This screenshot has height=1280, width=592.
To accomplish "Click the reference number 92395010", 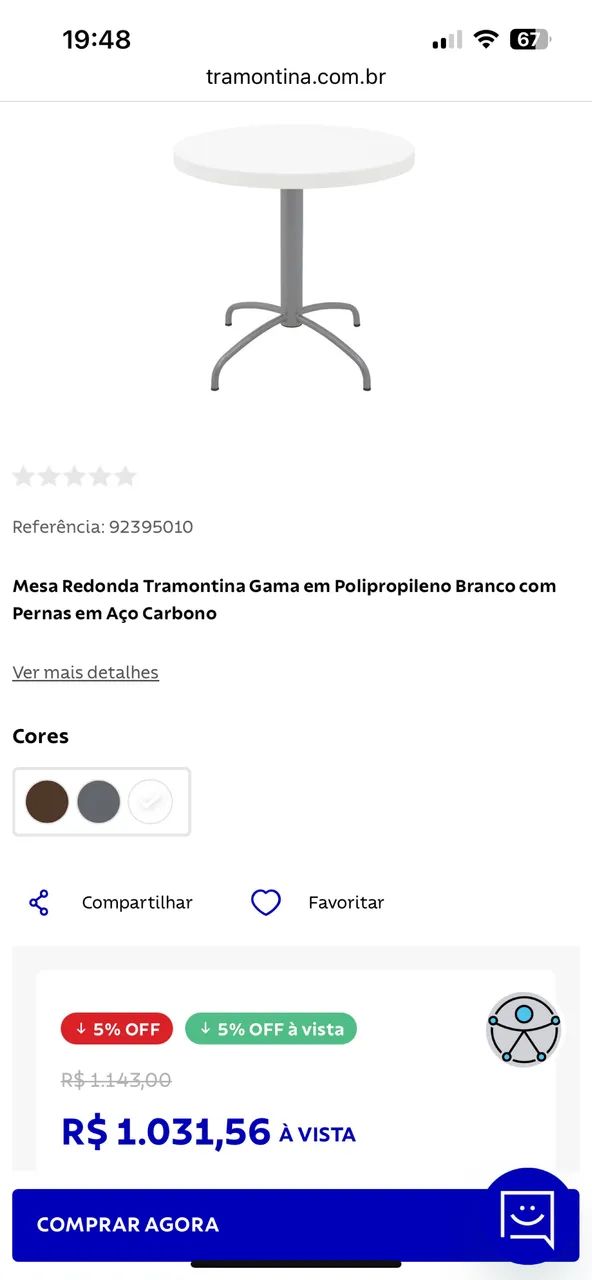I will [151, 527].
